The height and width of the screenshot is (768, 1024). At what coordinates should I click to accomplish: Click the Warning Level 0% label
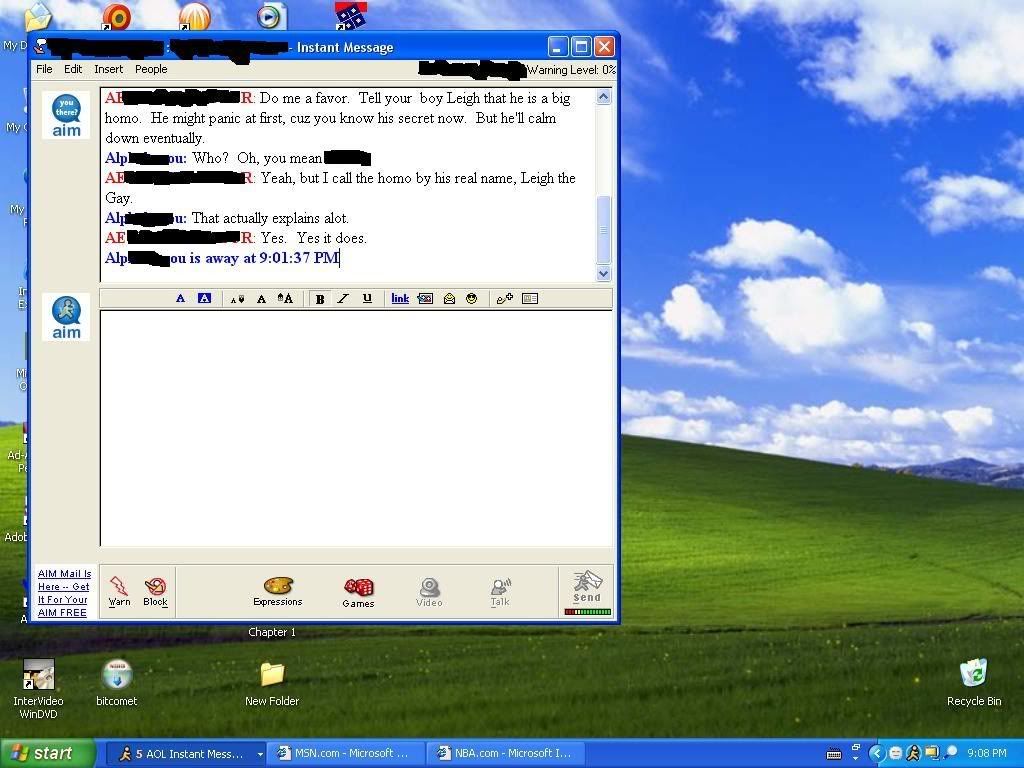coord(571,70)
